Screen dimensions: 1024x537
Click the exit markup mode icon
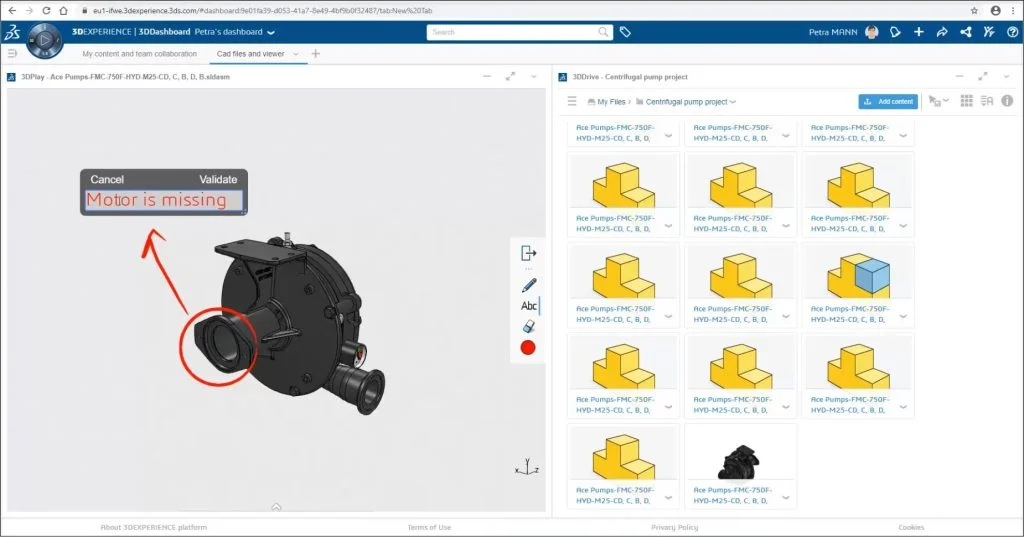529,254
